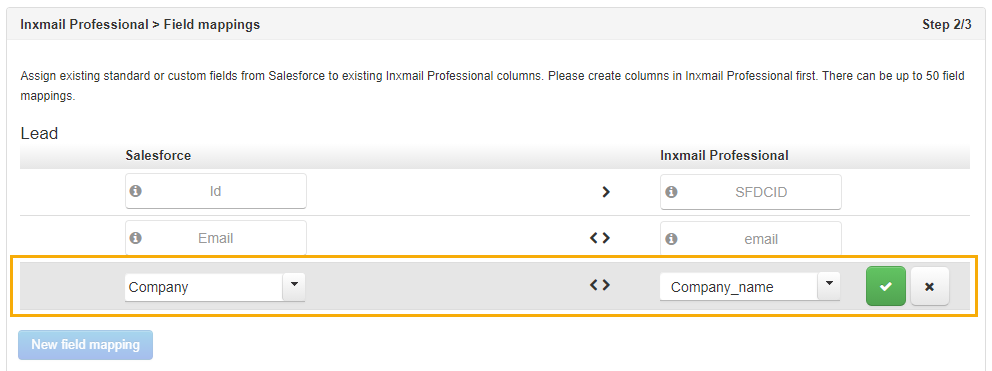Image resolution: width=992 pixels, height=371 pixels.
Task: Click the SFDCID column field
Action: 751,192
